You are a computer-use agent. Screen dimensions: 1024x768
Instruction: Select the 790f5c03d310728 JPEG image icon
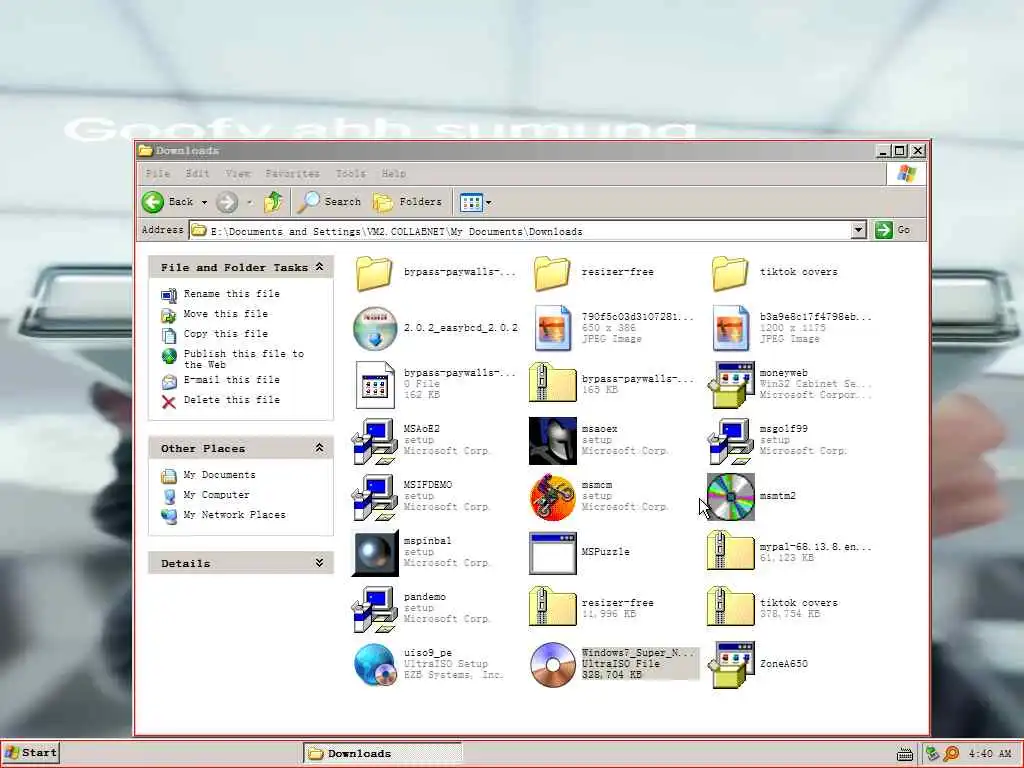(x=552, y=328)
